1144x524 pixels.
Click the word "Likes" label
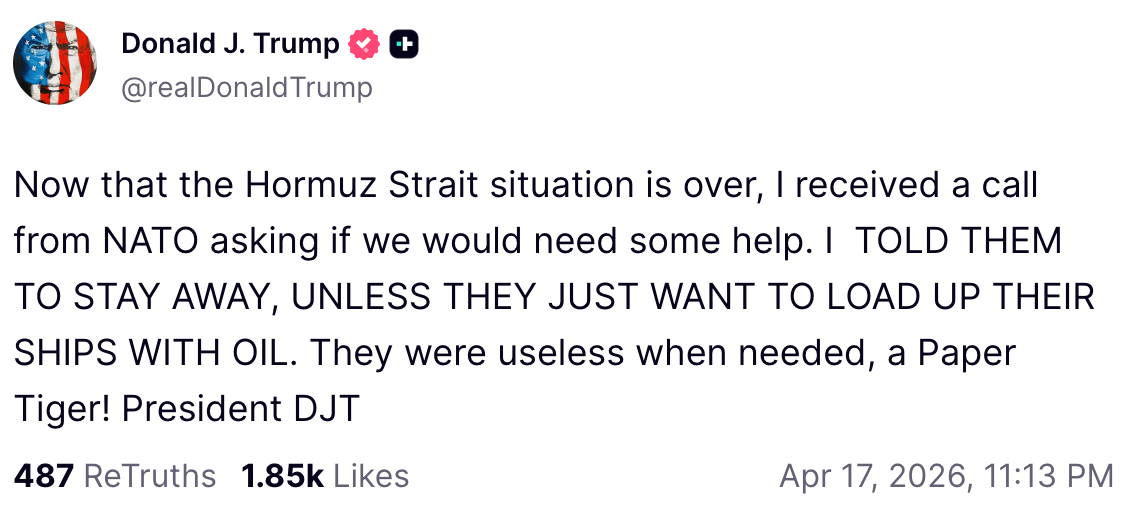371,476
